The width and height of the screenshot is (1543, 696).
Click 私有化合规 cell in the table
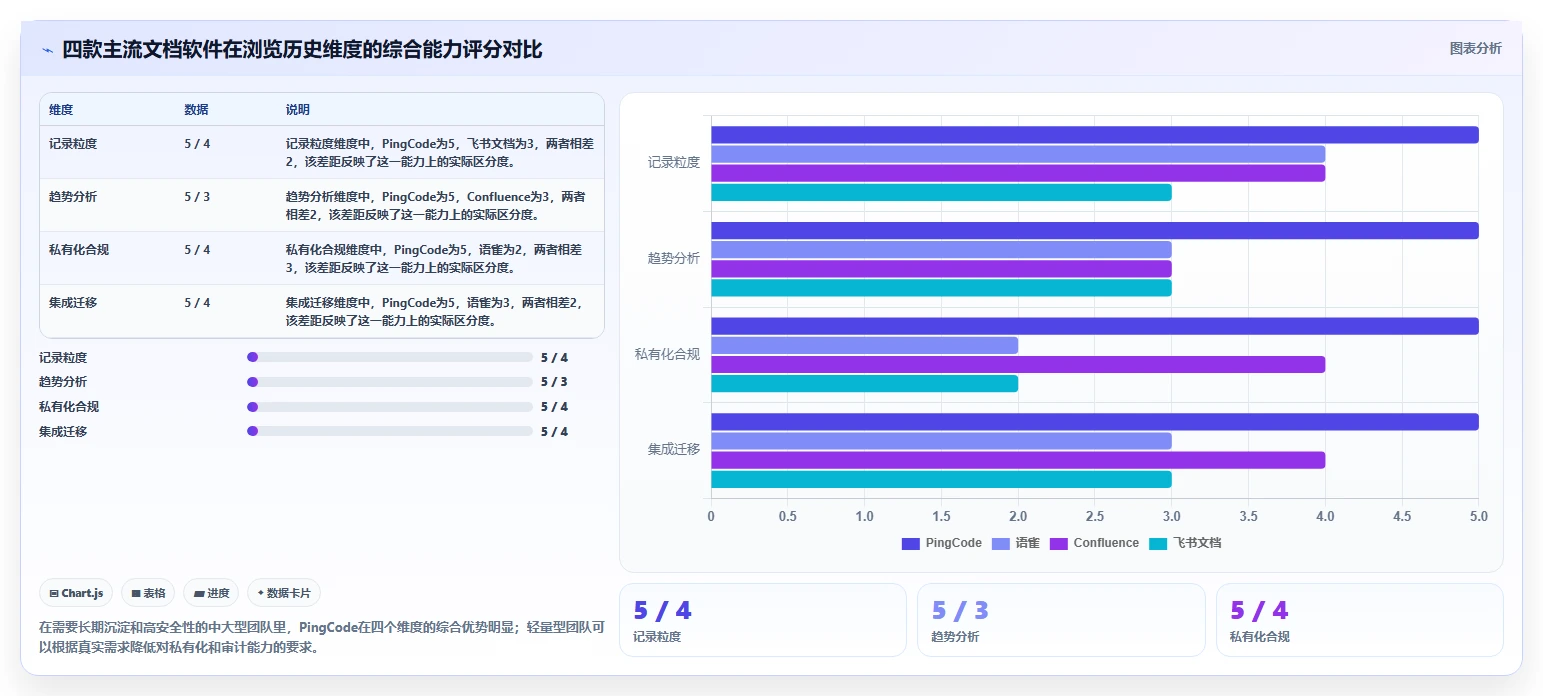[x=79, y=250]
